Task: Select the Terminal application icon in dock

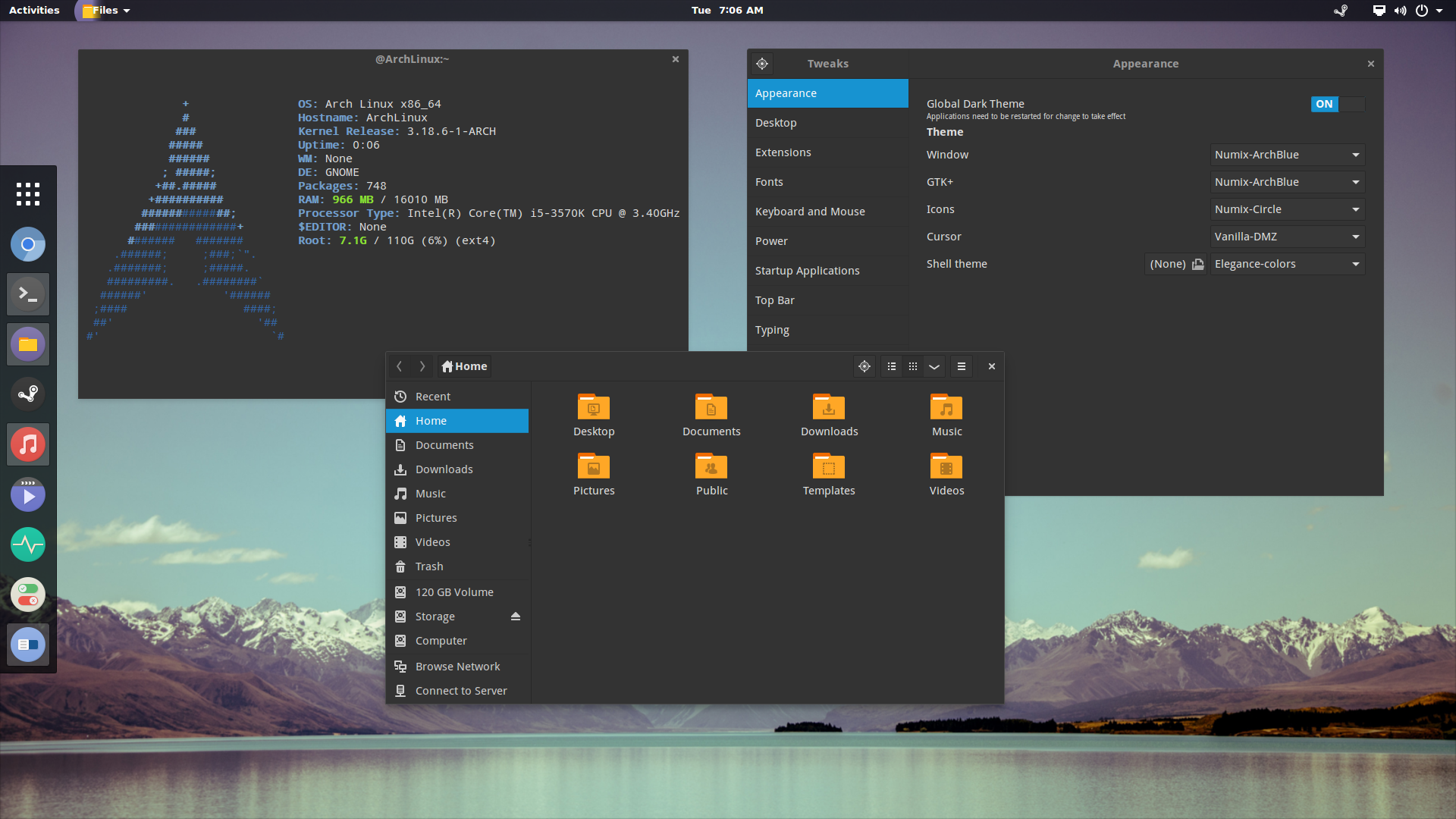Action: click(x=27, y=294)
